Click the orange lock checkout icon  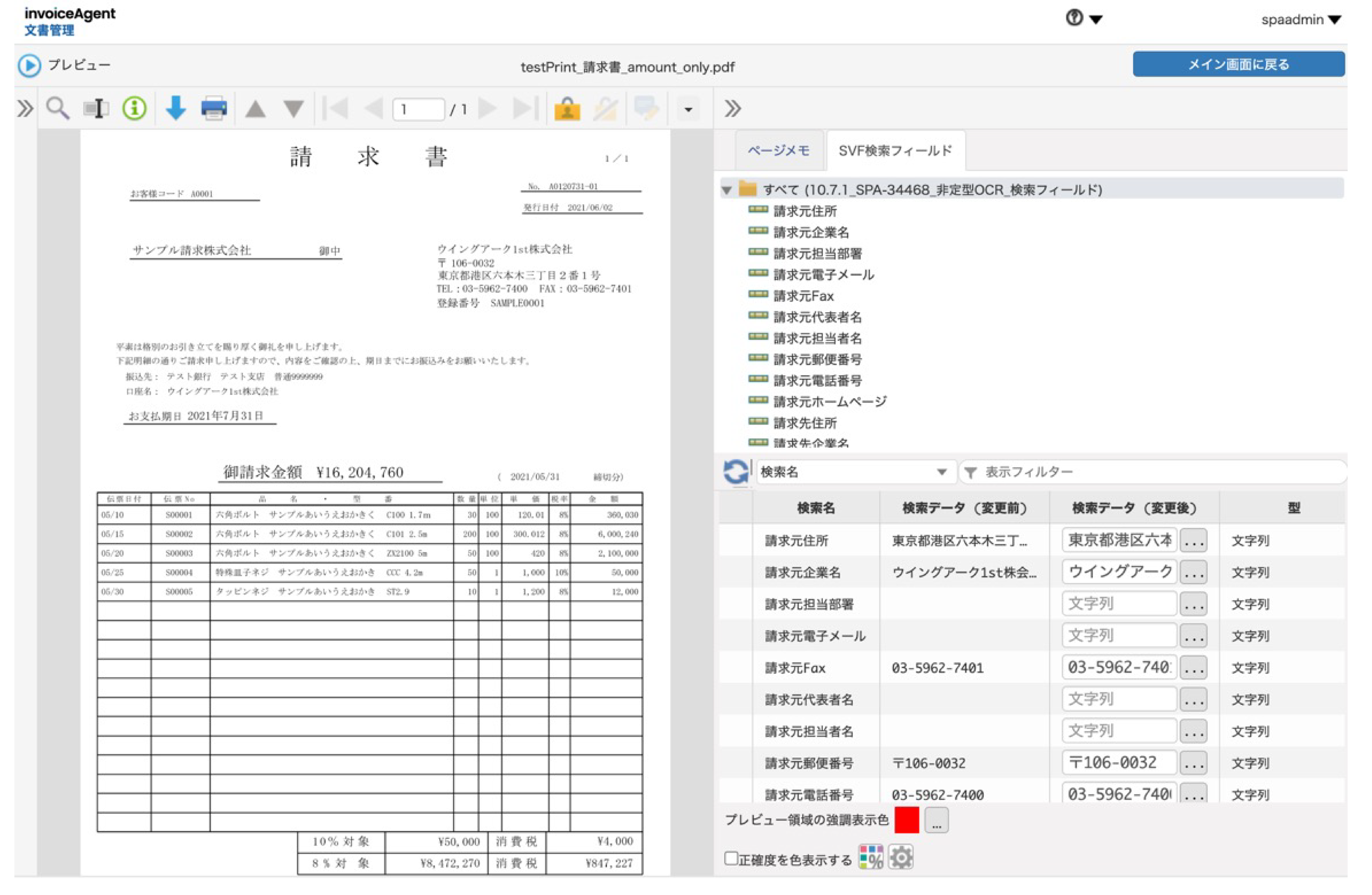coord(567,108)
